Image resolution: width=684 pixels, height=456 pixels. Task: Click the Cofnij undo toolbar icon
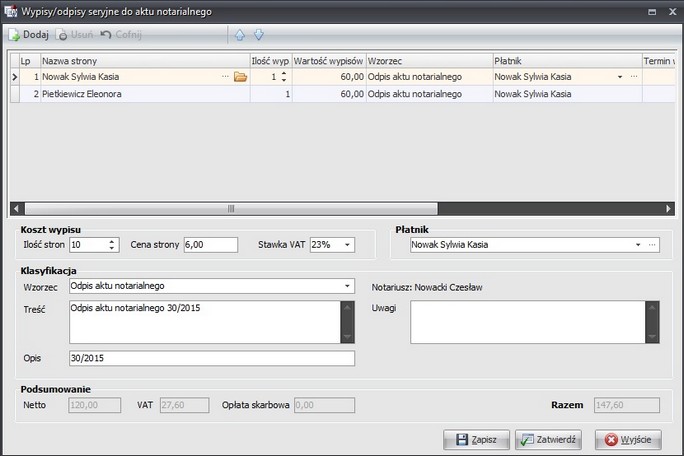tap(106, 35)
